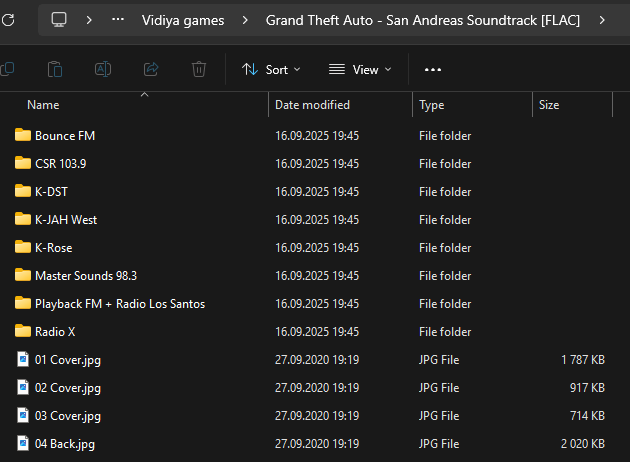630x462 pixels.
Task: Click the K-DST name text
Action: [51, 192]
